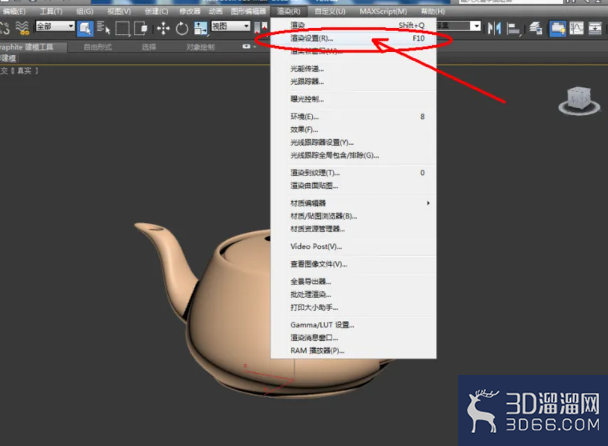Click the Bind to Space Warp icon

(23, 28)
